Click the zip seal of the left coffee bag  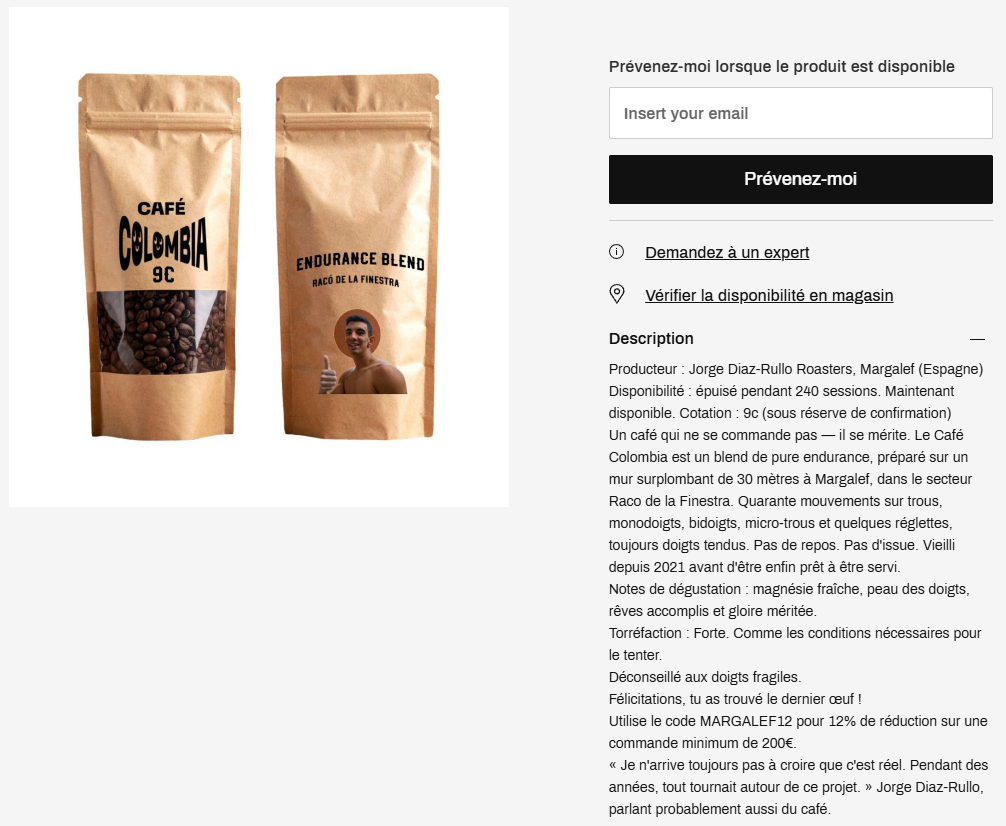[x=159, y=121]
